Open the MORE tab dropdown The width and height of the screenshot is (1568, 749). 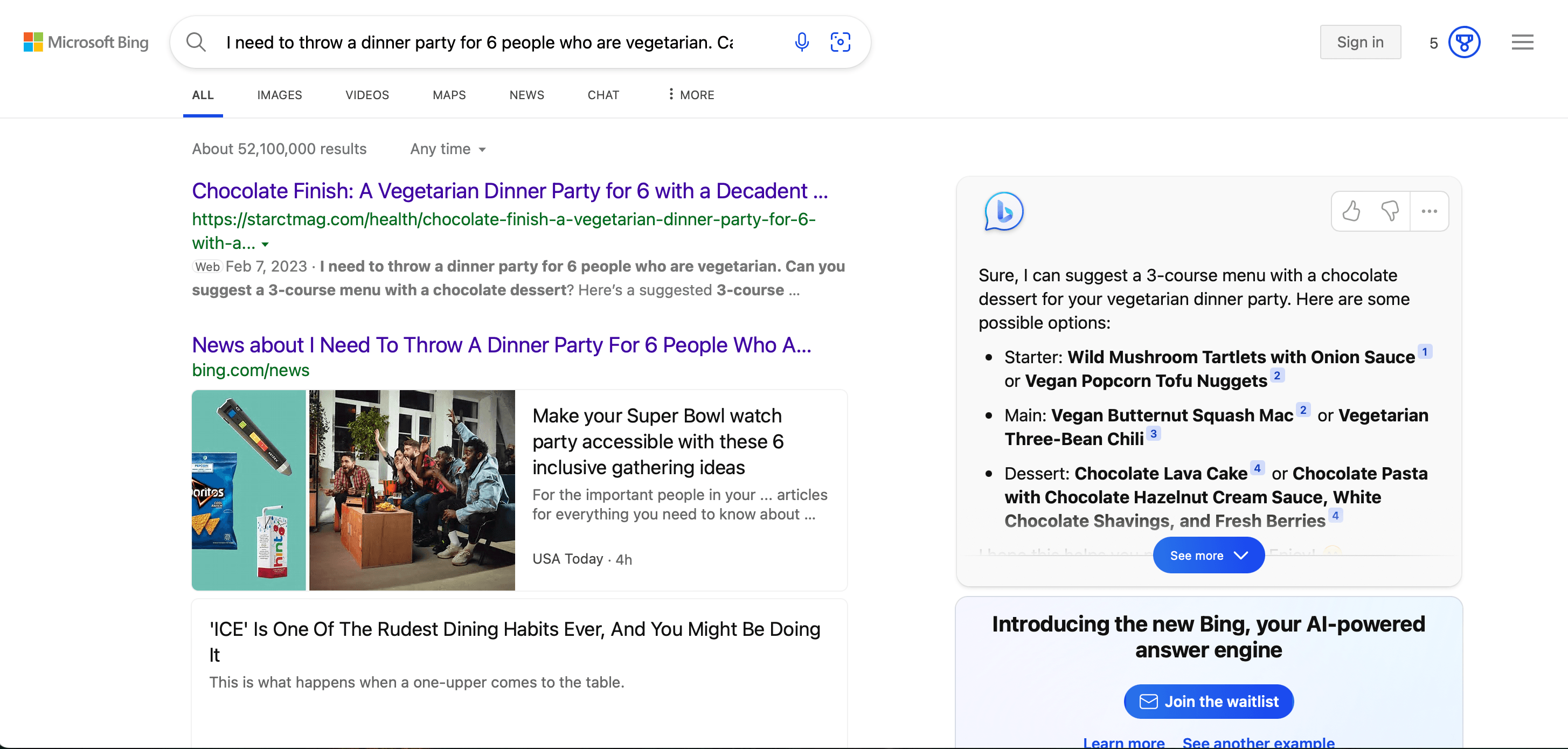pyautogui.click(x=690, y=94)
